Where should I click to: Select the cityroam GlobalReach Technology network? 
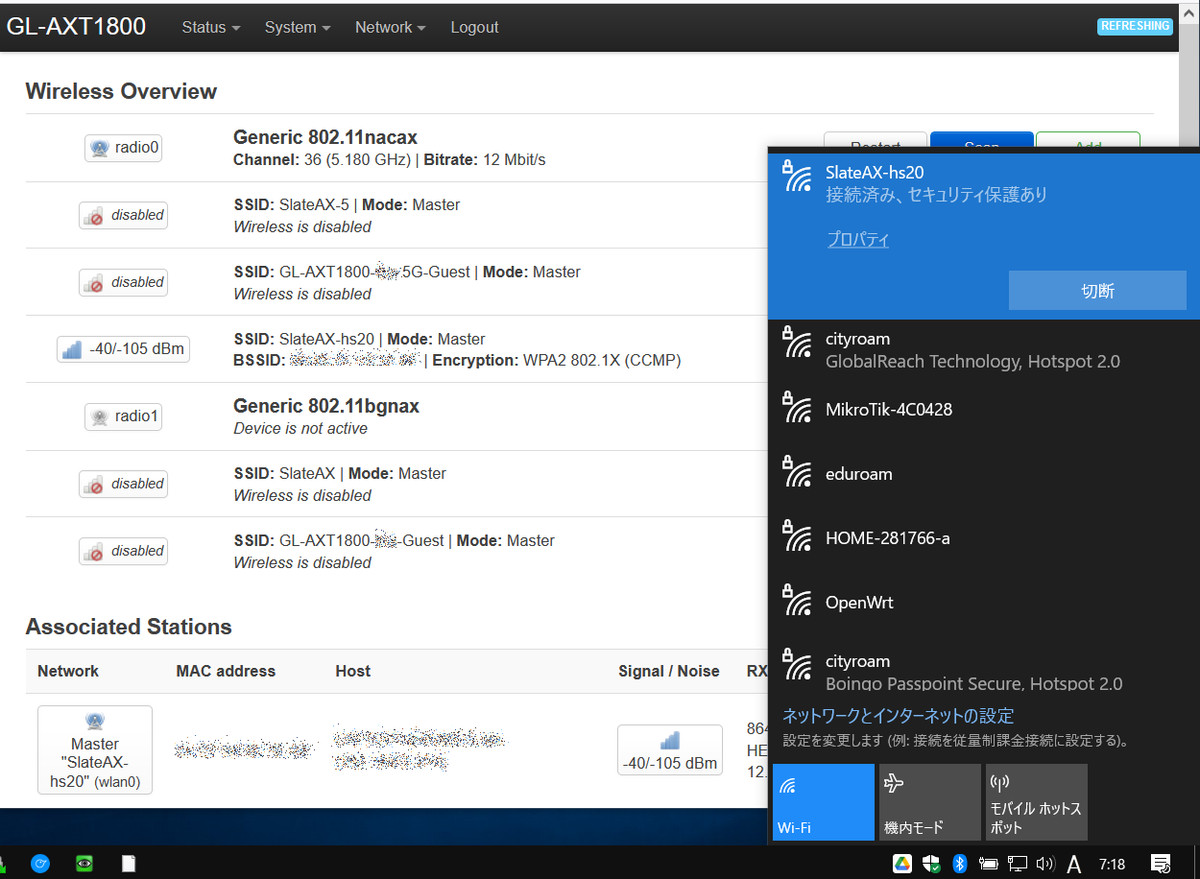pyautogui.click(x=984, y=350)
